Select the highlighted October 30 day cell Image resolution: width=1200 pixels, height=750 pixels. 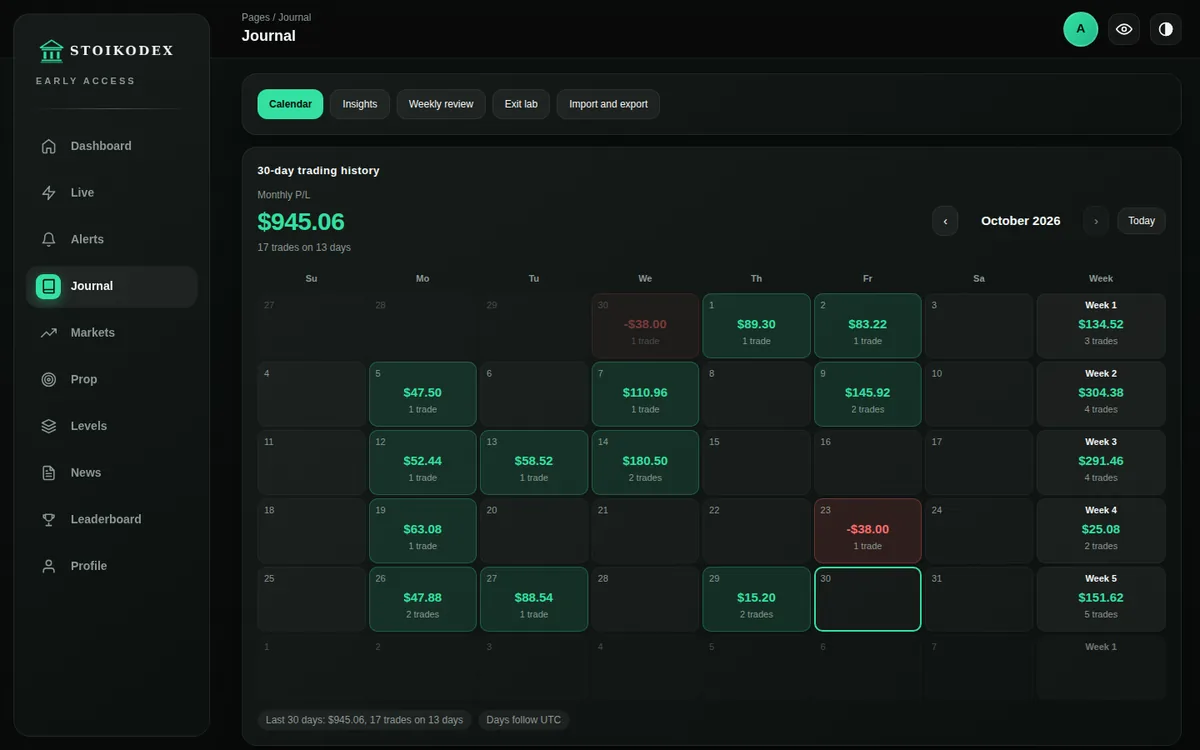point(868,599)
